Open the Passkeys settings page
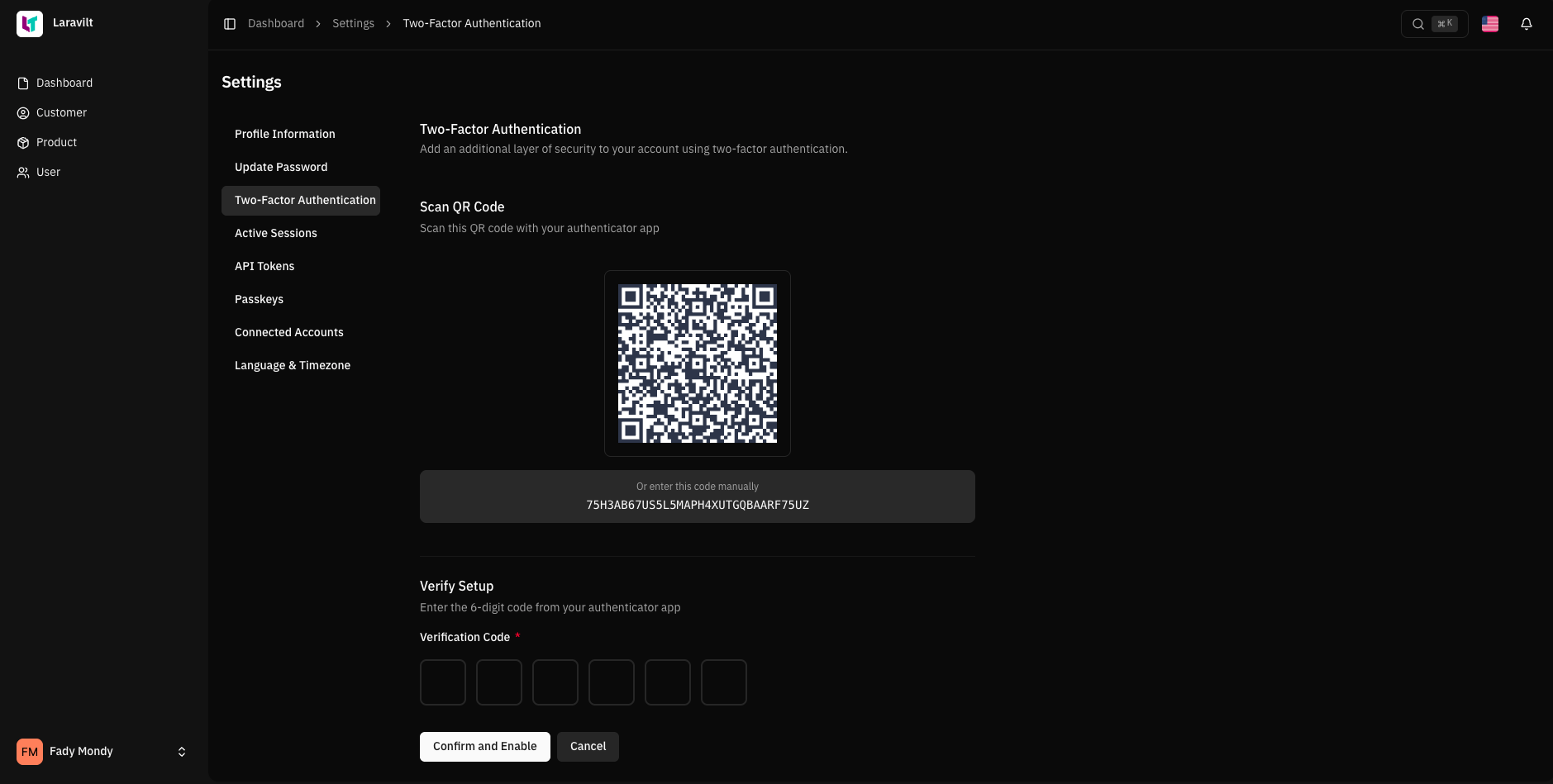This screenshot has width=1553, height=784. [259, 299]
